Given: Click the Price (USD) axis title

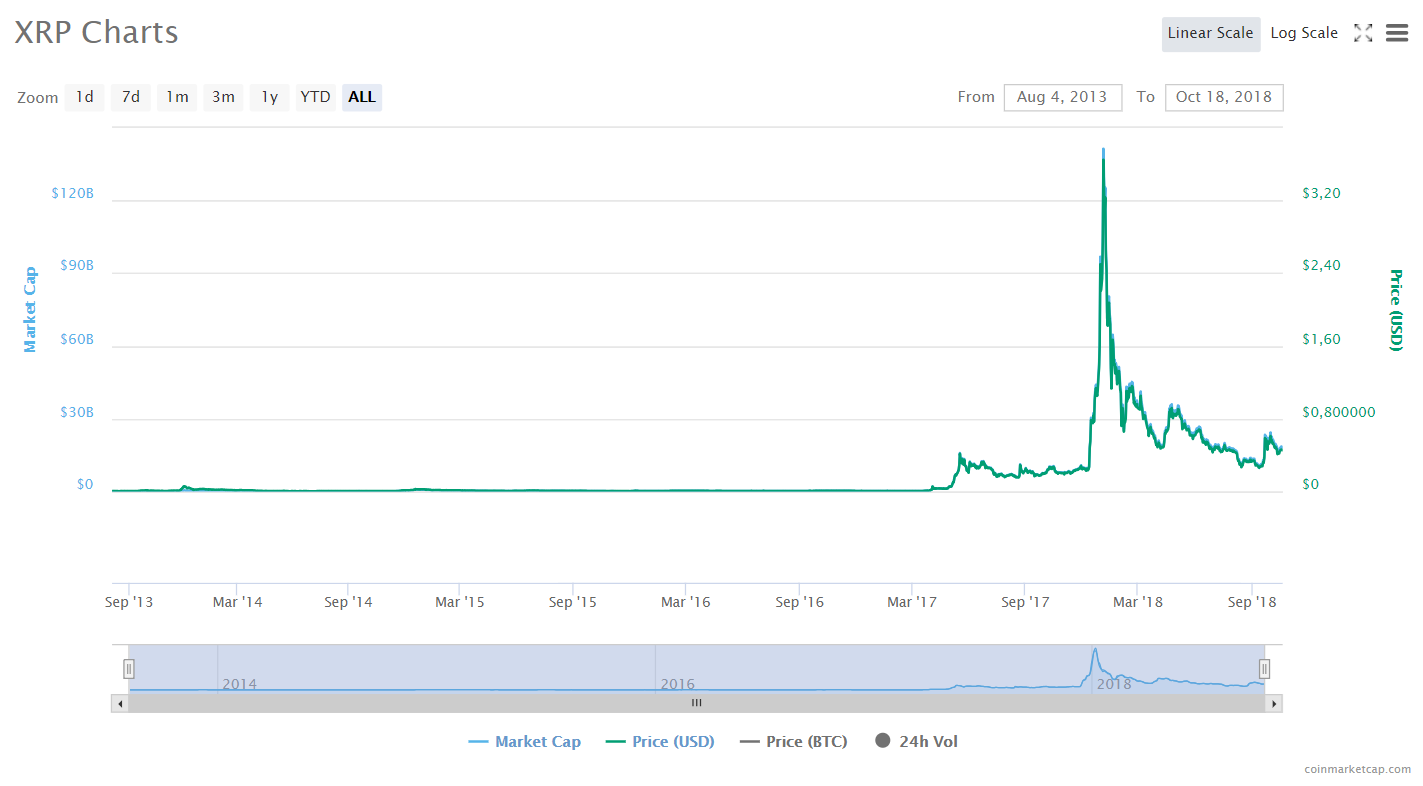Looking at the screenshot, I should (x=1396, y=310).
